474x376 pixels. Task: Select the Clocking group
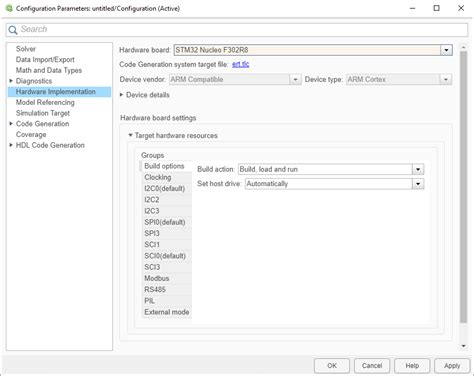click(x=167, y=177)
